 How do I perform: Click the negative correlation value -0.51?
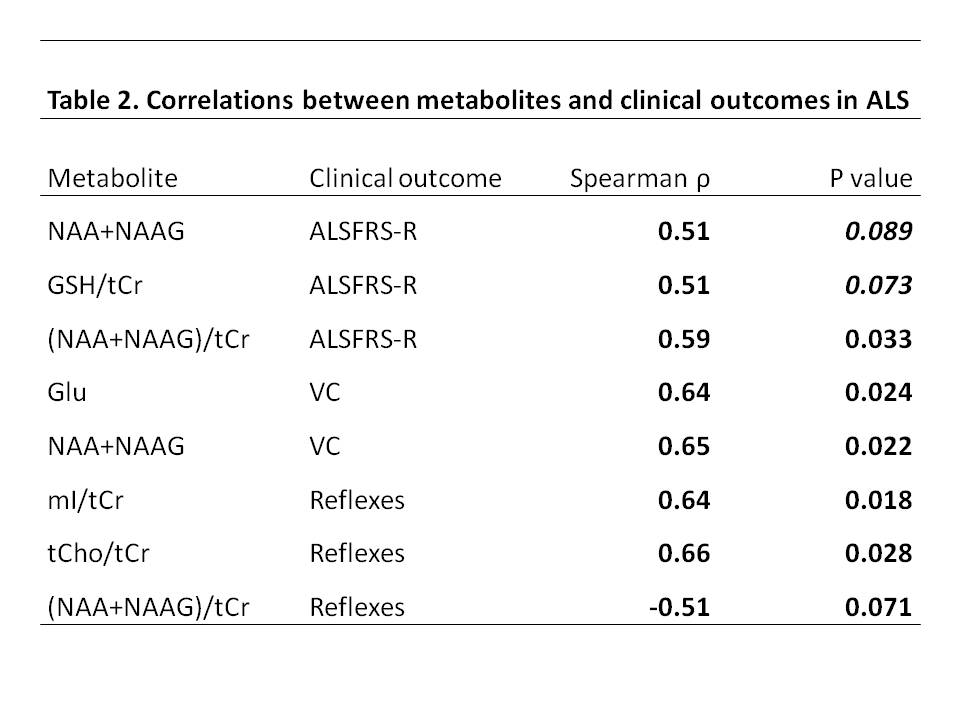679,607
